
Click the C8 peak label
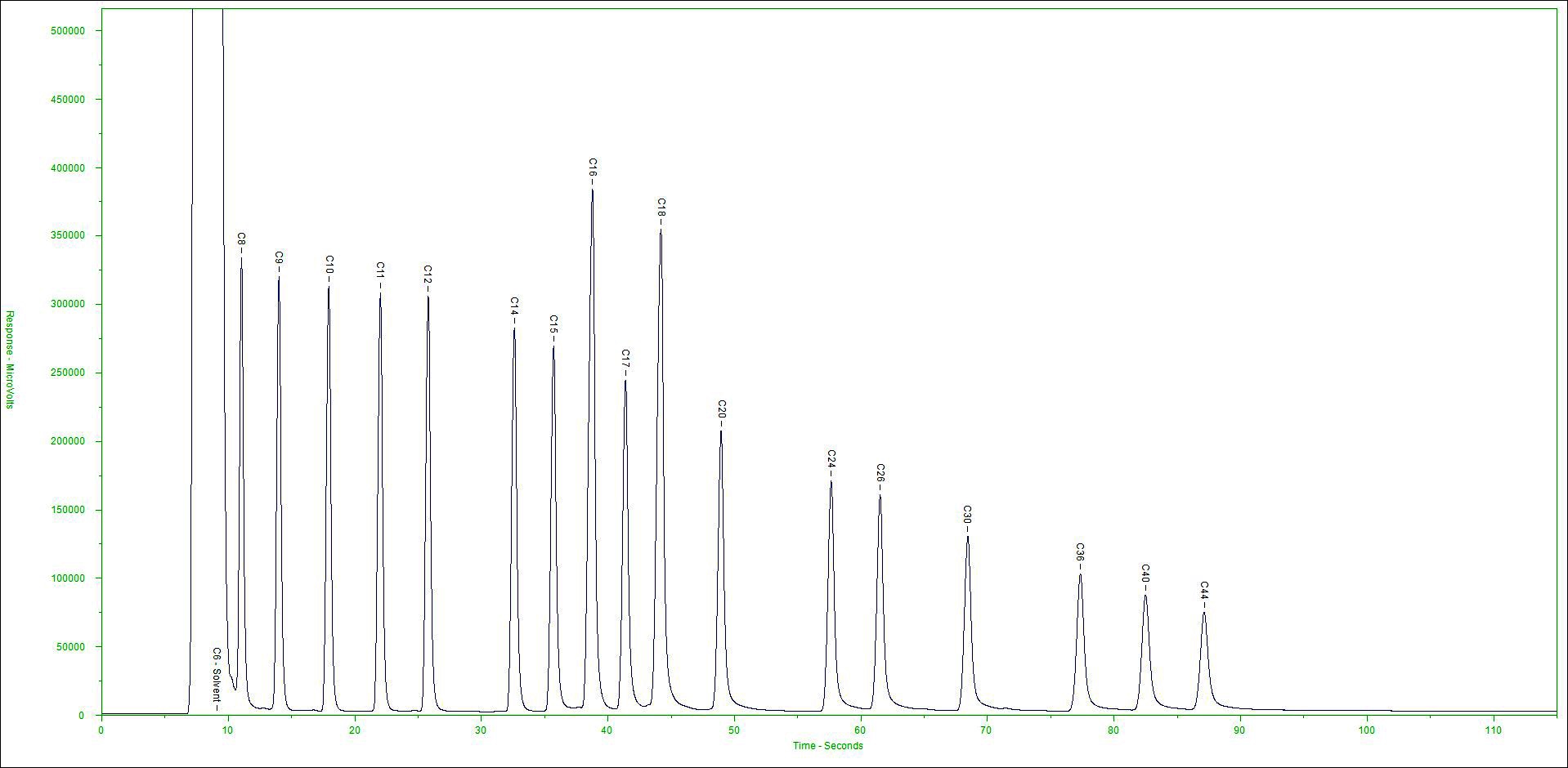click(x=241, y=239)
